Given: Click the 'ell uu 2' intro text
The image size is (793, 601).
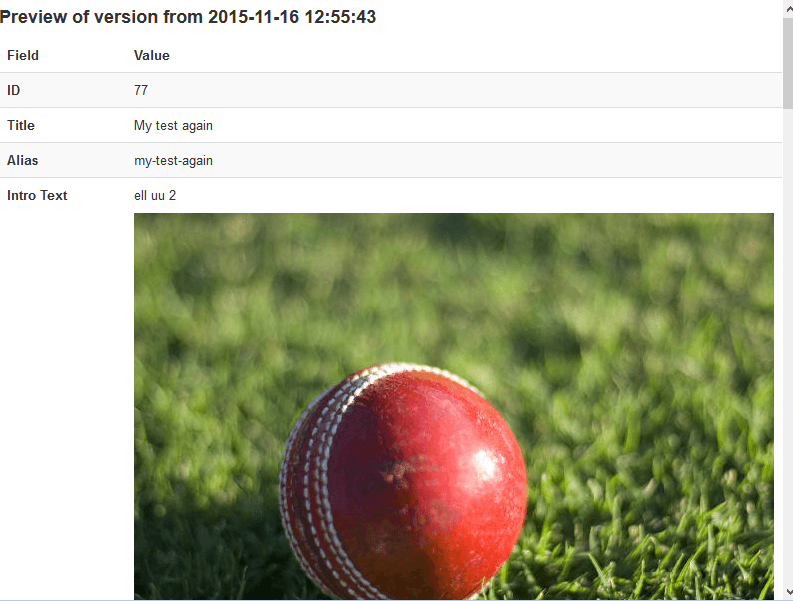Looking at the screenshot, I should [x=155, y=195].
